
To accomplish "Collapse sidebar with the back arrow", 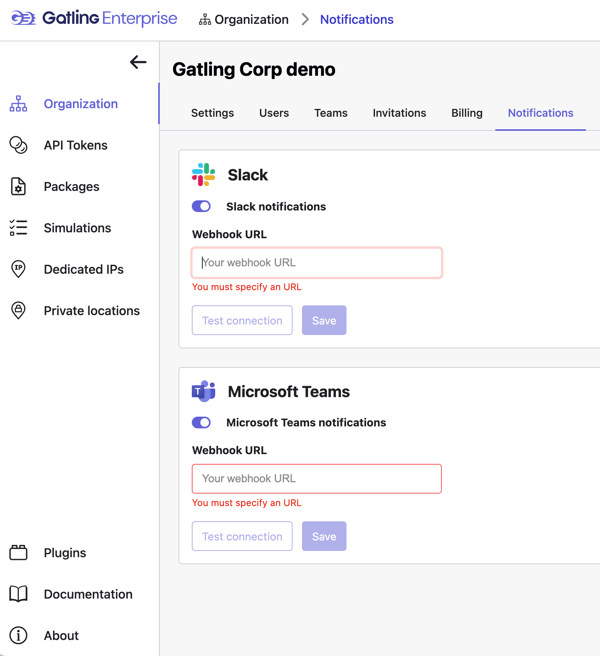I will point(138,62).
